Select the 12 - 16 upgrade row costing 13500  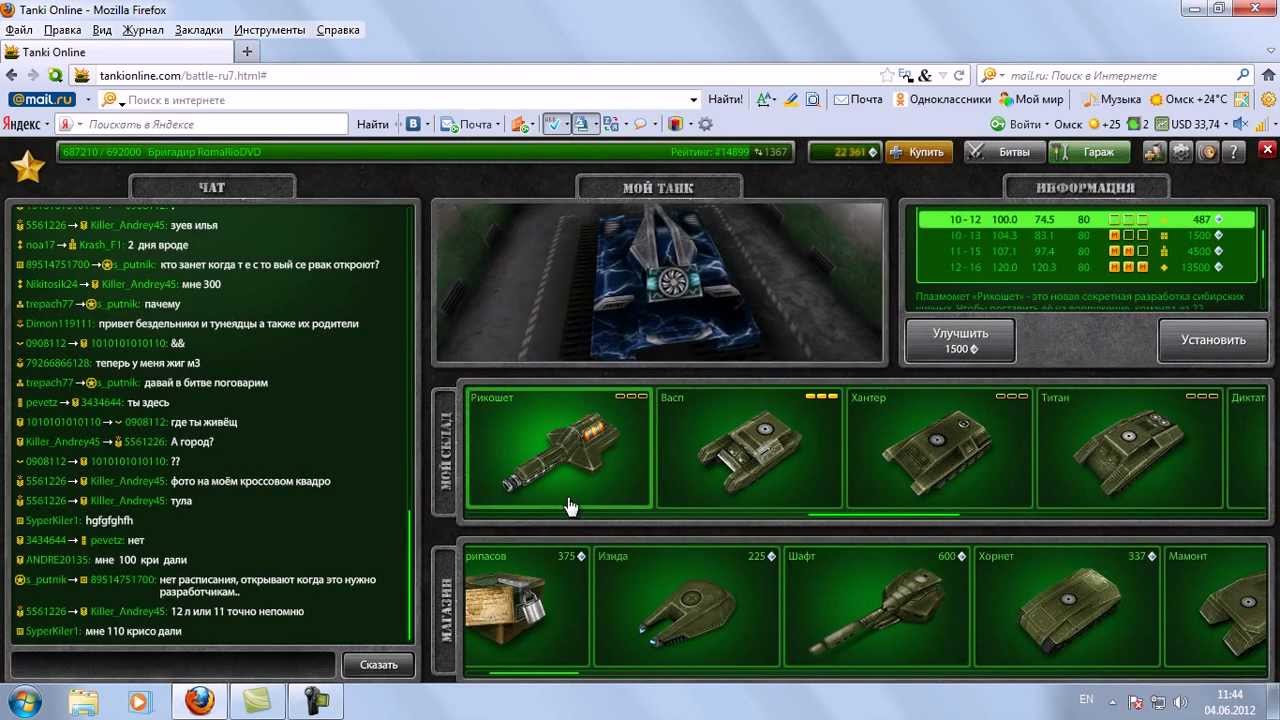1085,267
